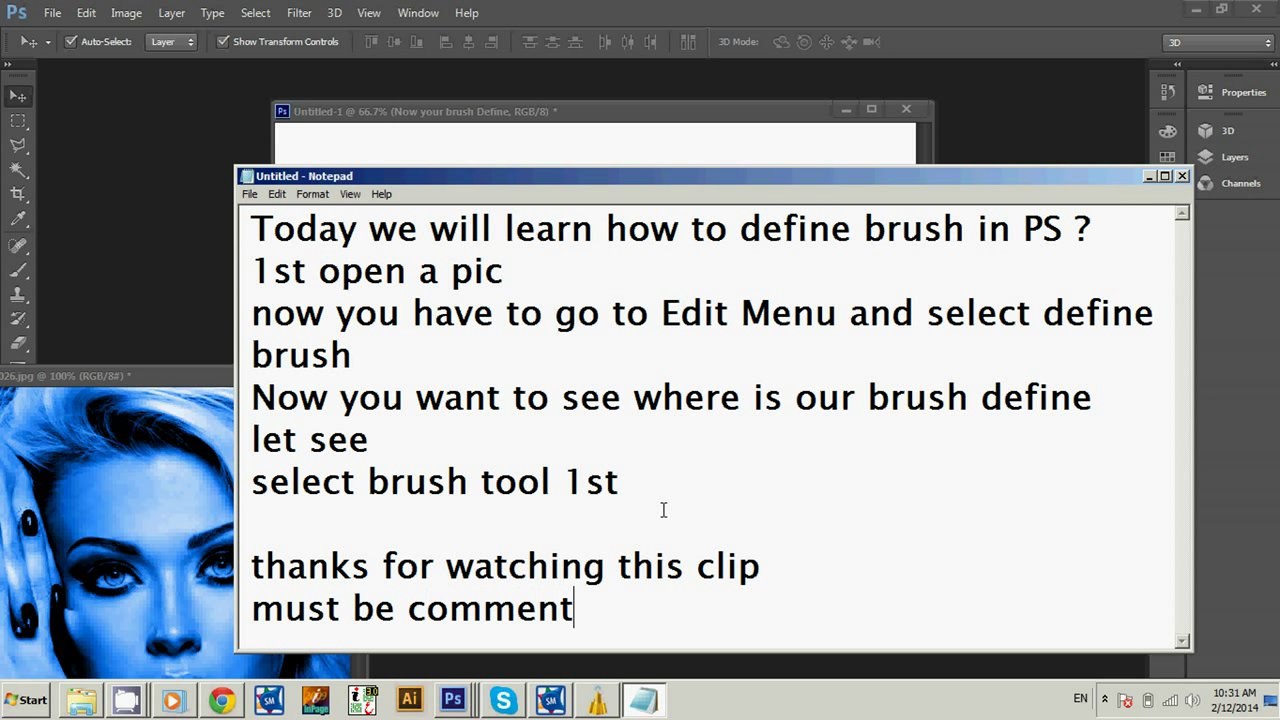Select the Eyedropper tool
This screenshot has height=720, width=1280.
[x=18, y=219]
